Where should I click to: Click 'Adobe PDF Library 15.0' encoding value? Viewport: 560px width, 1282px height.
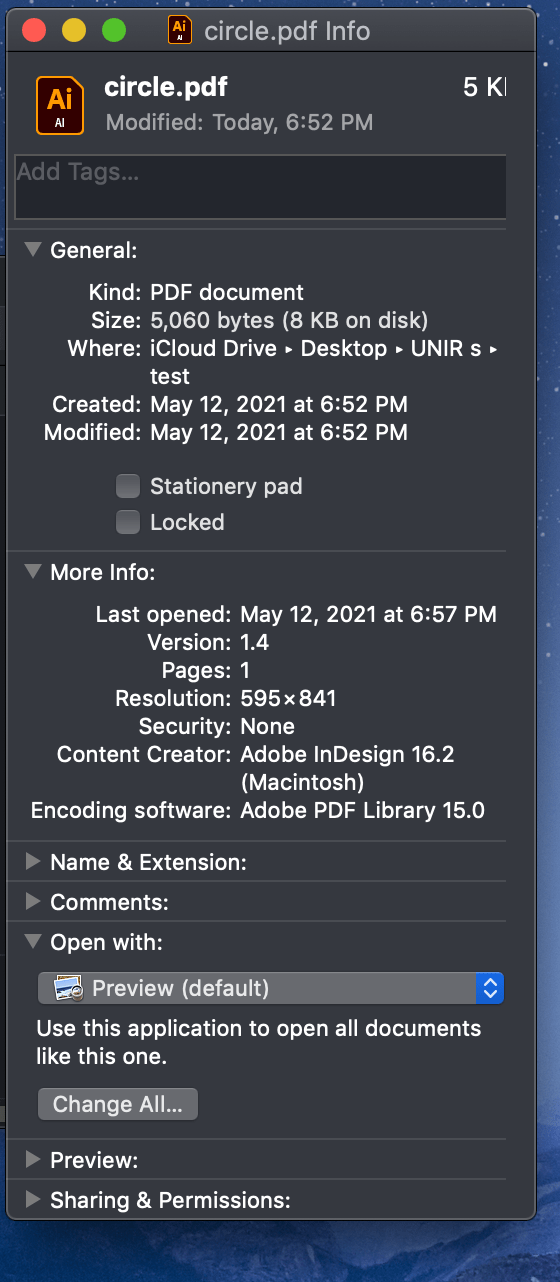click(363, 811)
